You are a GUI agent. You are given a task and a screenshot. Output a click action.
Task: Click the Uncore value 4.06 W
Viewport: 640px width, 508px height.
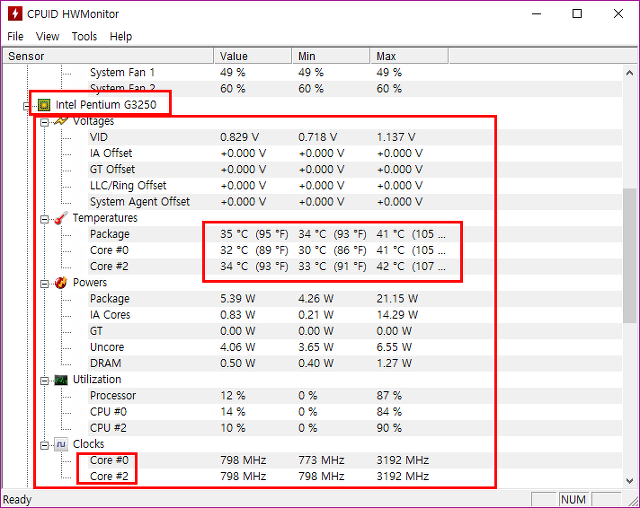[238, 347]
